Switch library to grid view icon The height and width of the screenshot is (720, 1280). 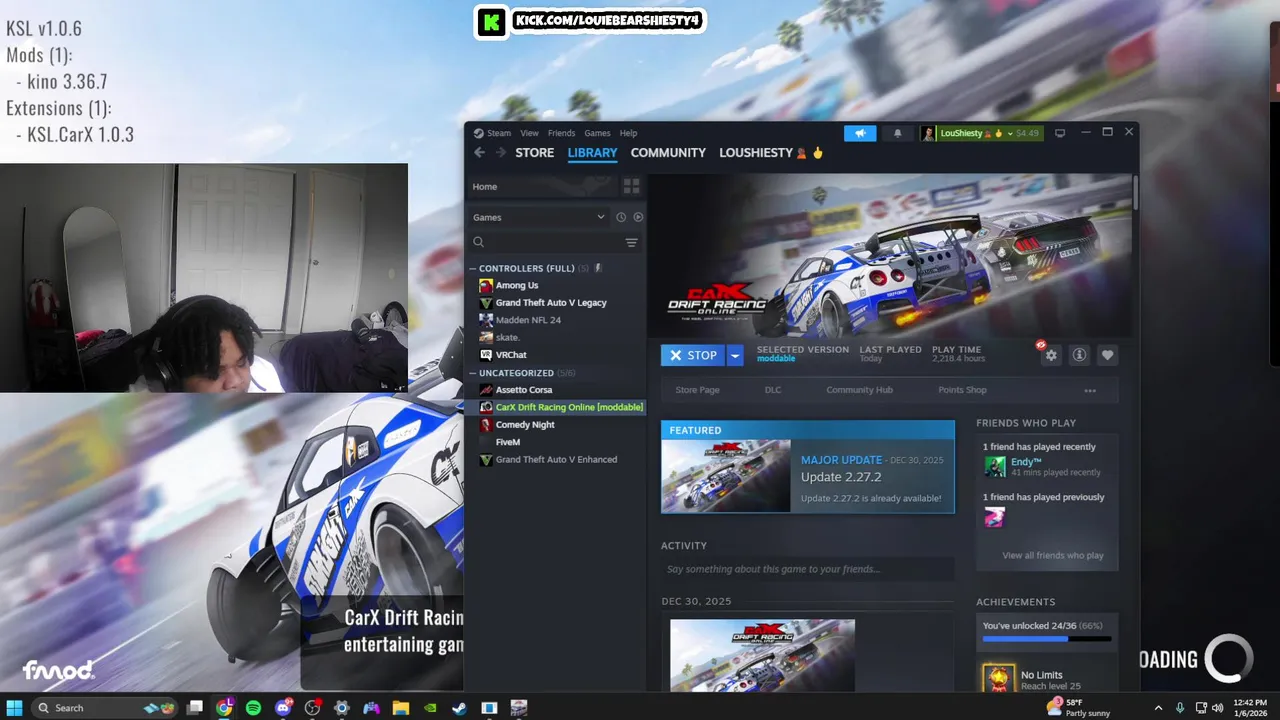pos(631,186)
